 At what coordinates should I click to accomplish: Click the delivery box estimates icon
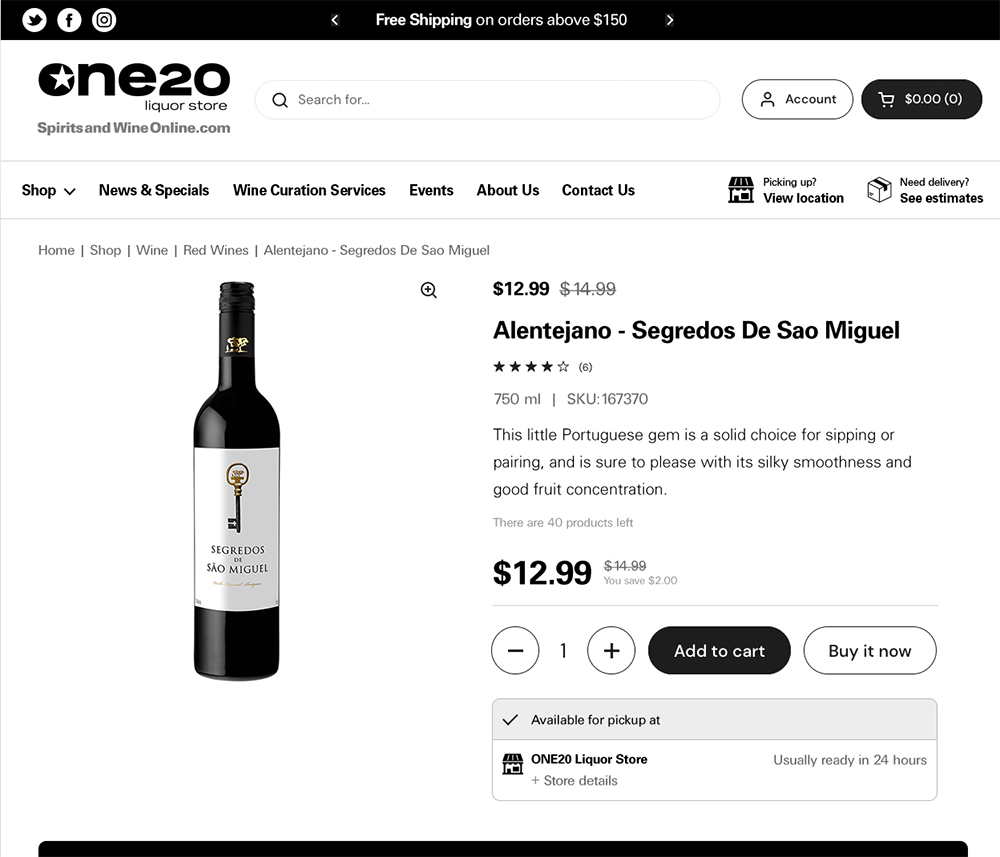click(879, 190)
